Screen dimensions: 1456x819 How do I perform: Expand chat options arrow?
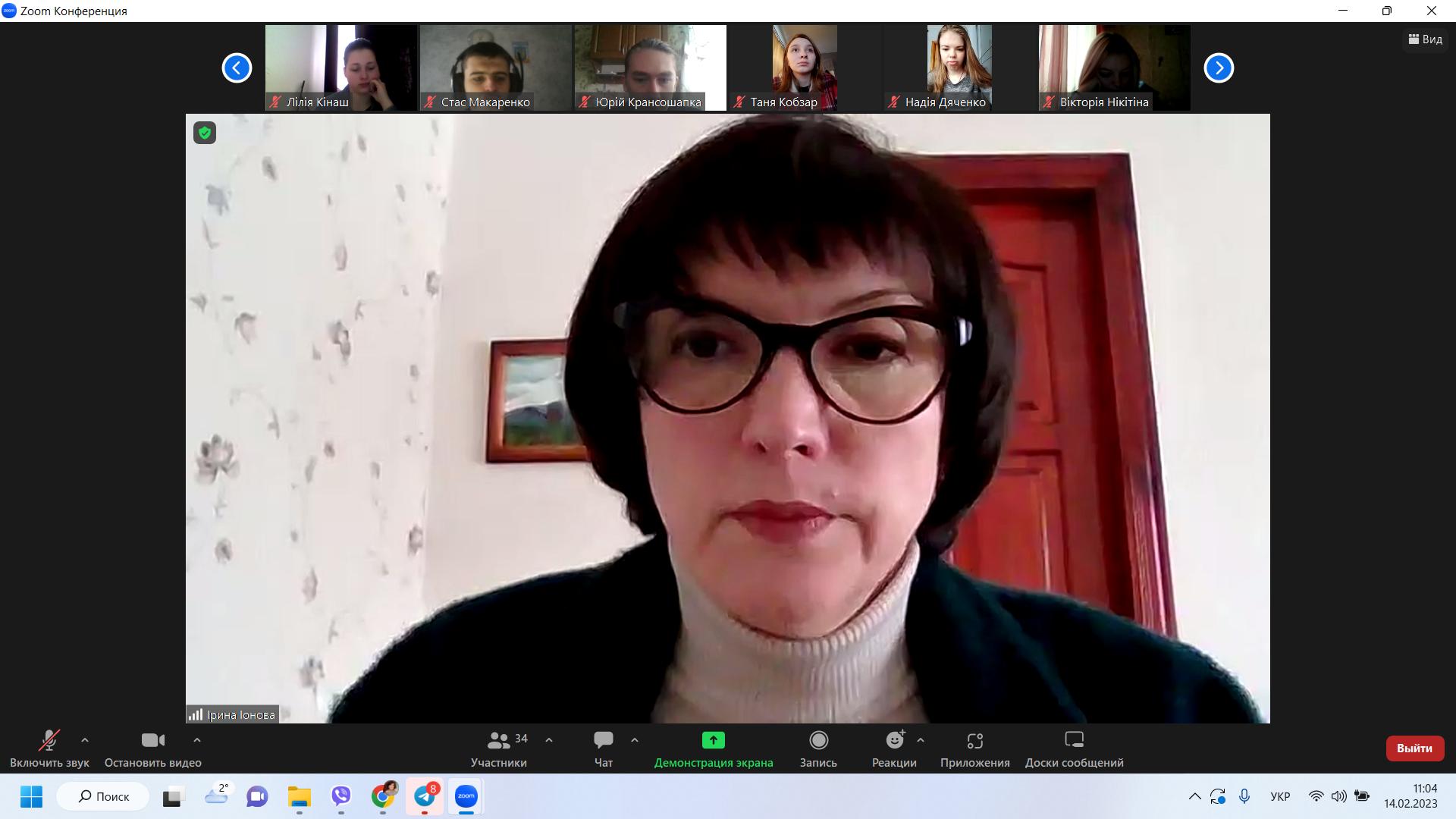pyautogui.click(x=635, y=739)
